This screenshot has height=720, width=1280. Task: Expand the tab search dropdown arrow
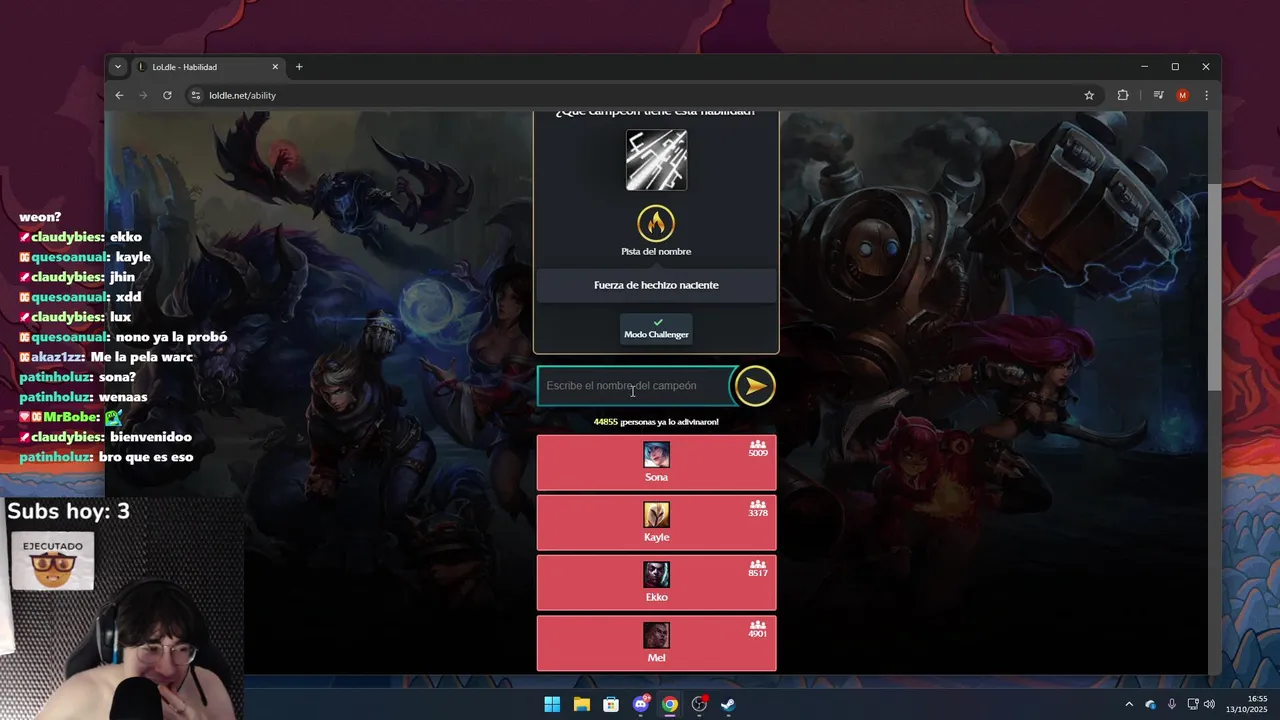coord(118,67)
